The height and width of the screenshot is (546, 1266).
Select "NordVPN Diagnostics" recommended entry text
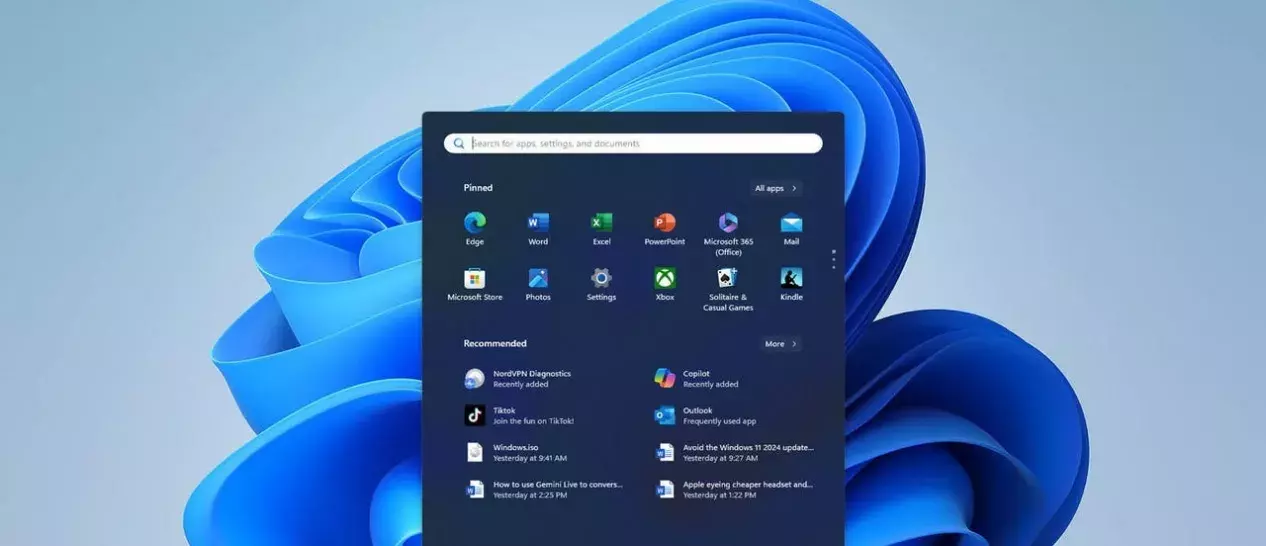pos(532,374)
